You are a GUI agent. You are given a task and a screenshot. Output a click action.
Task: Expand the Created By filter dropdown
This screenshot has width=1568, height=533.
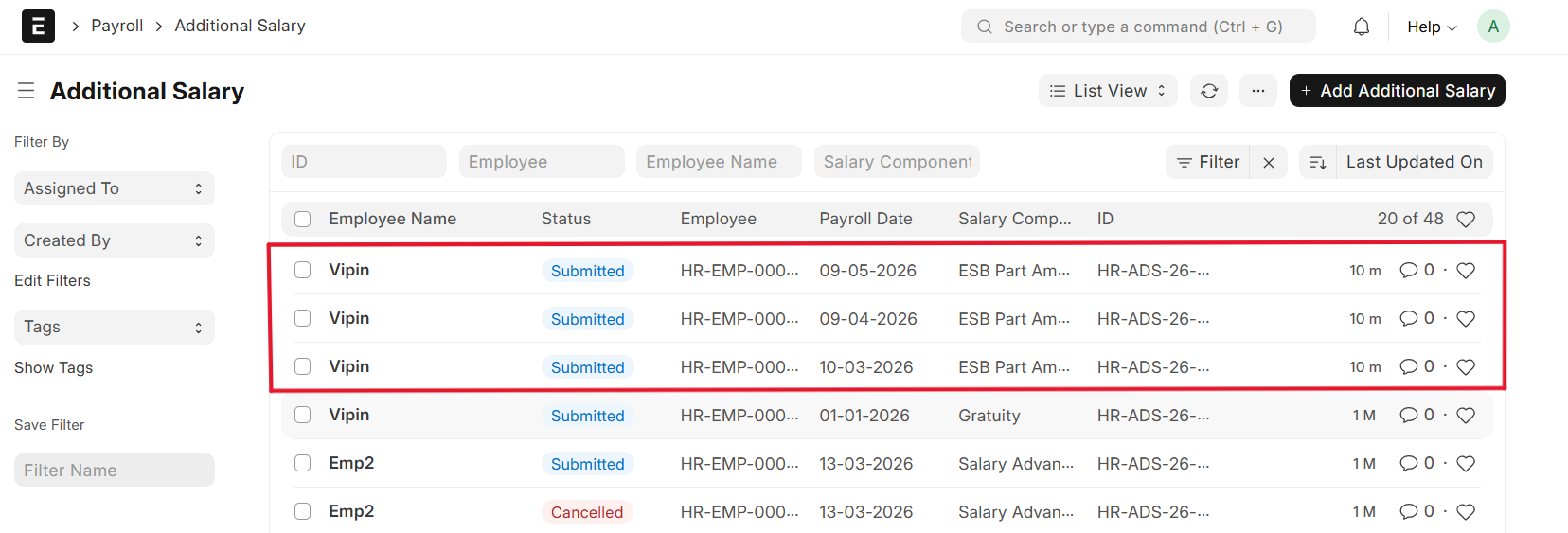[x=114, y=240]
